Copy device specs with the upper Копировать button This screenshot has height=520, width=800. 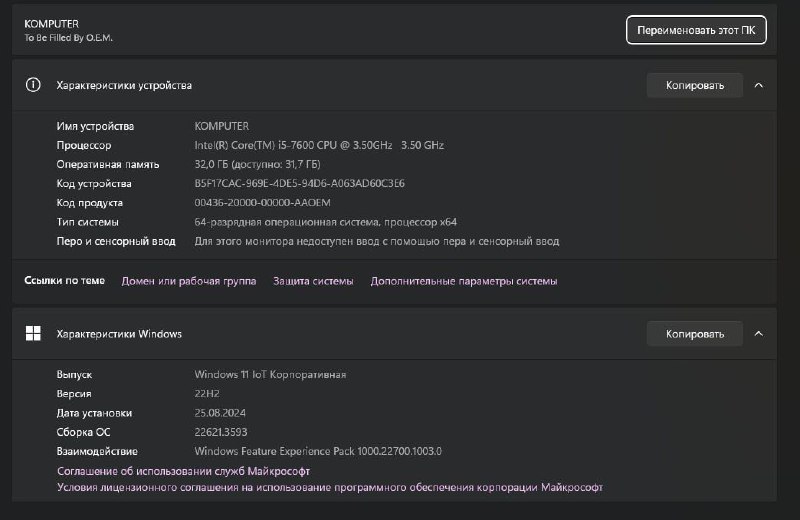tap(694, 85)
